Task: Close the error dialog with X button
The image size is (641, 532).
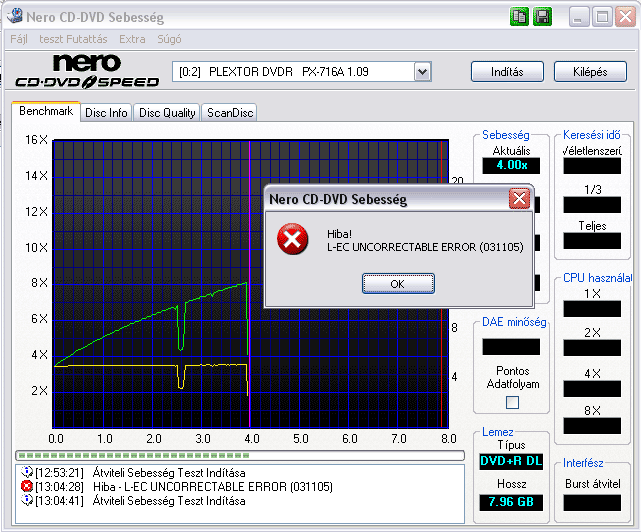Action: 519,199
